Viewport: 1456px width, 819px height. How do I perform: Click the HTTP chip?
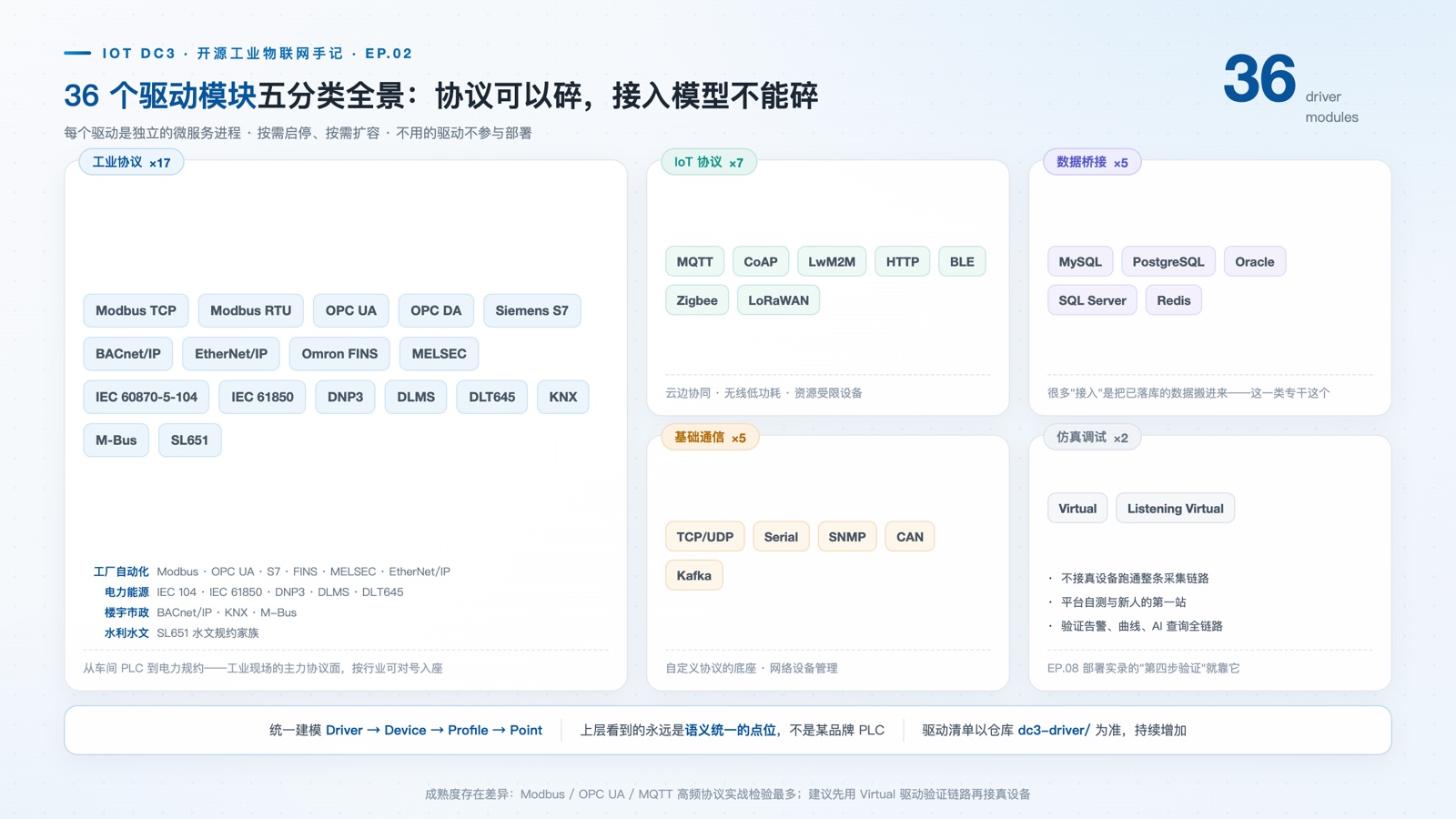903,262
